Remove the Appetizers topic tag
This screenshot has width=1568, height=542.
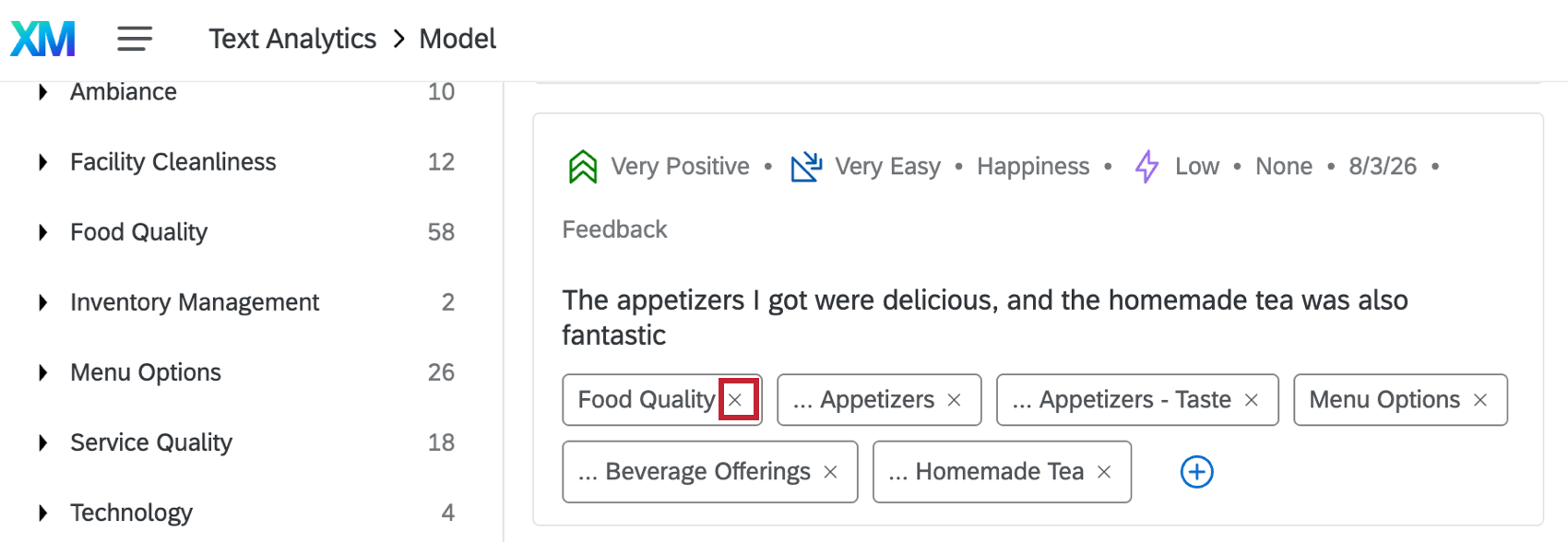[955, 400]
